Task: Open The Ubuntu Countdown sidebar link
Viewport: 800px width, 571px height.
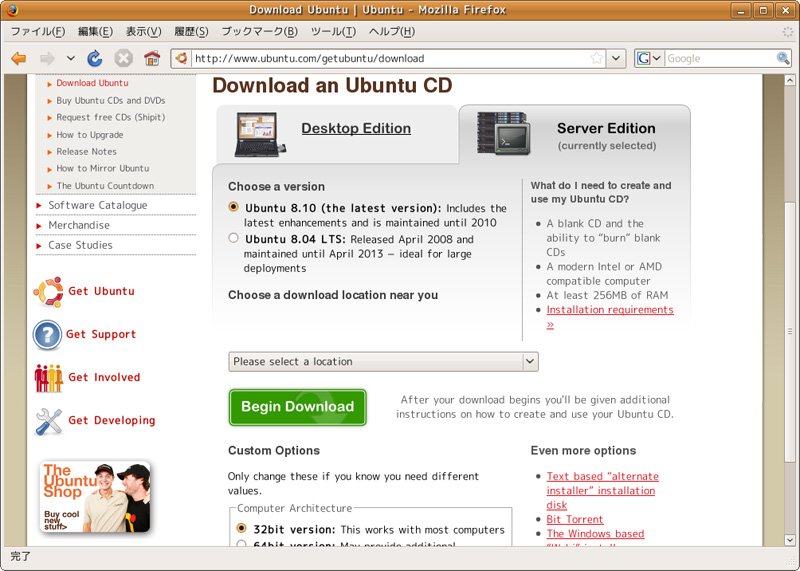Action: [105, 186]
